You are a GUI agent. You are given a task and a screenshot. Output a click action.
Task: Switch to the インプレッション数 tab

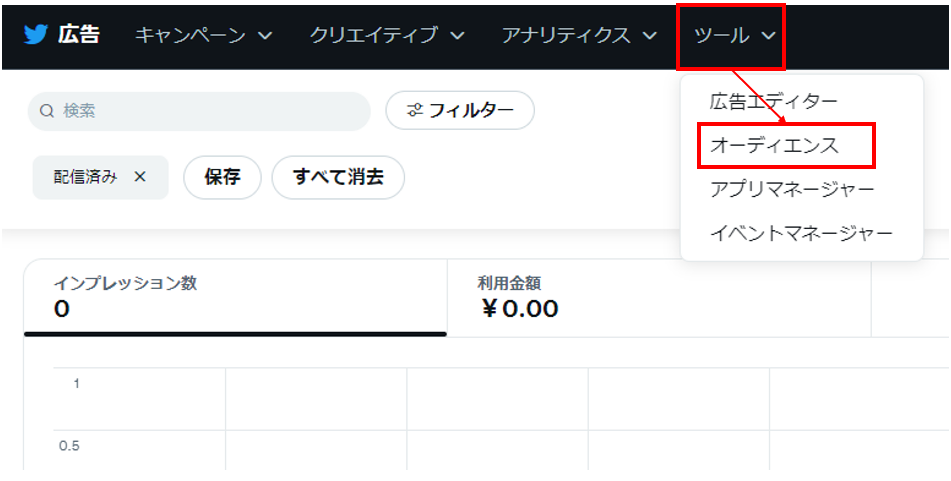coord(235,297)
